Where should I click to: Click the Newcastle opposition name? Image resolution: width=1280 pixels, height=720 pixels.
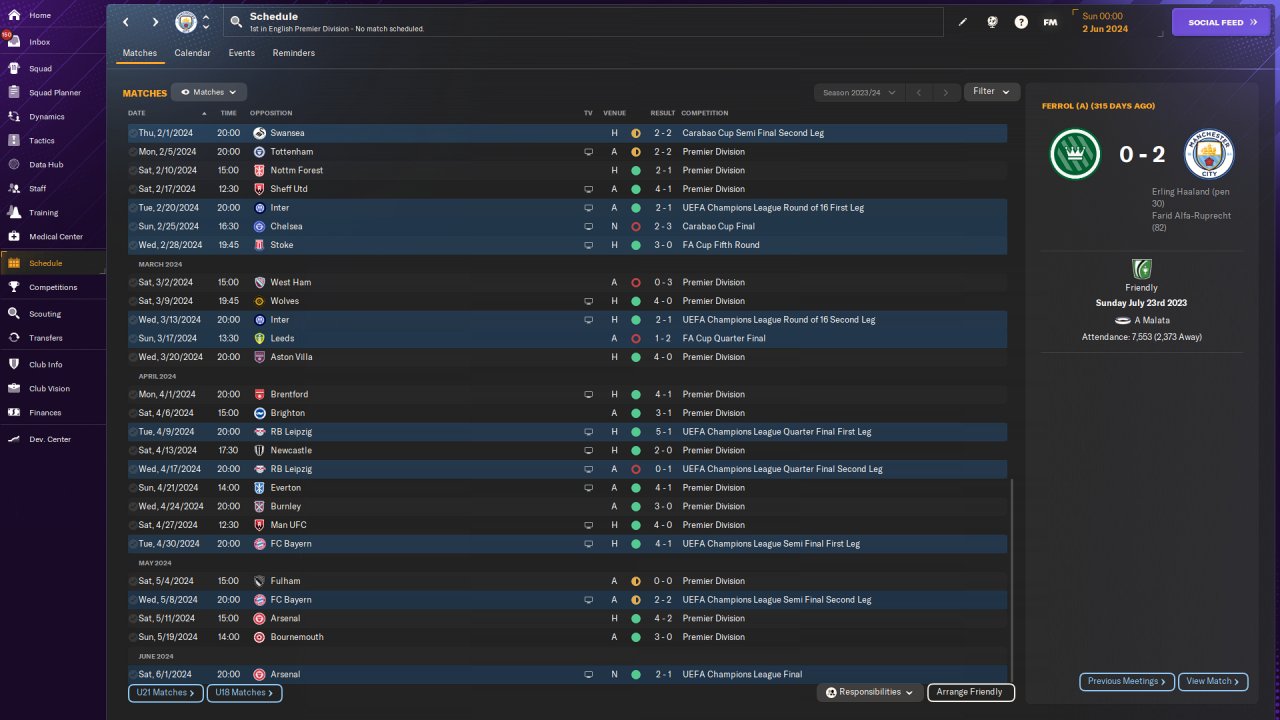point(293,450)
